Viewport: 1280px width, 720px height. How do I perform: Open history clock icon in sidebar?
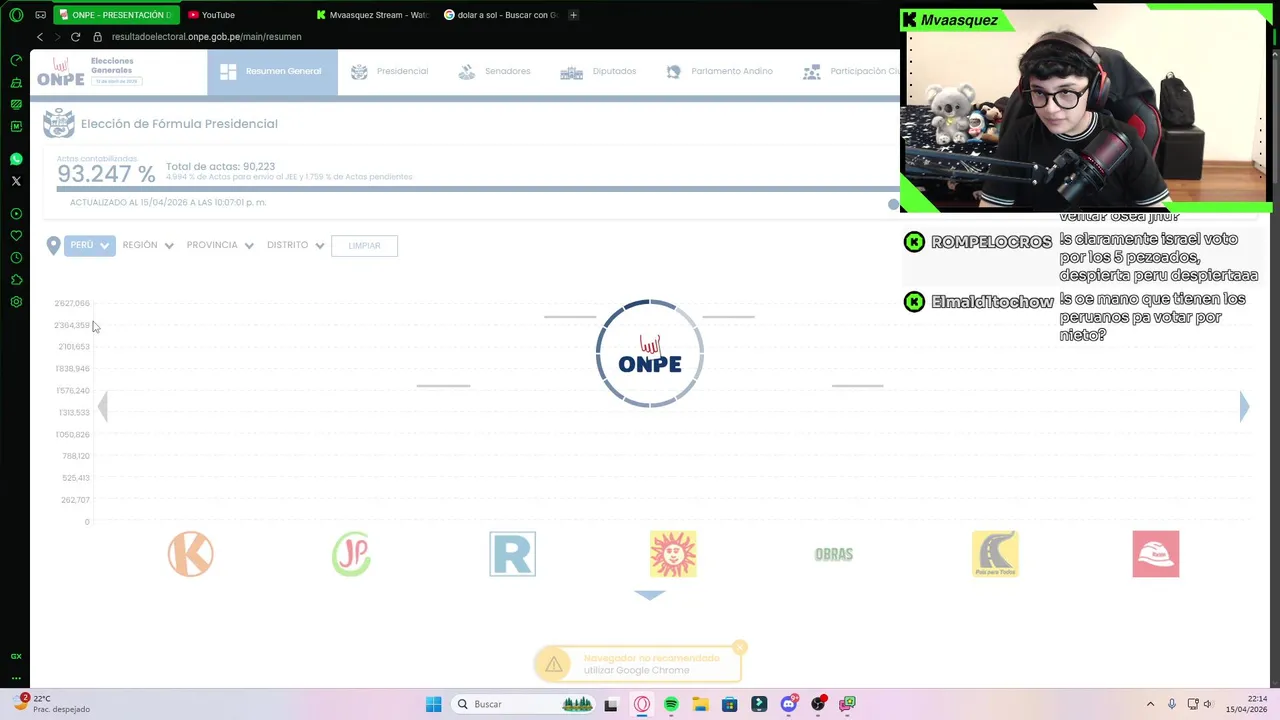tap(16, 258)
